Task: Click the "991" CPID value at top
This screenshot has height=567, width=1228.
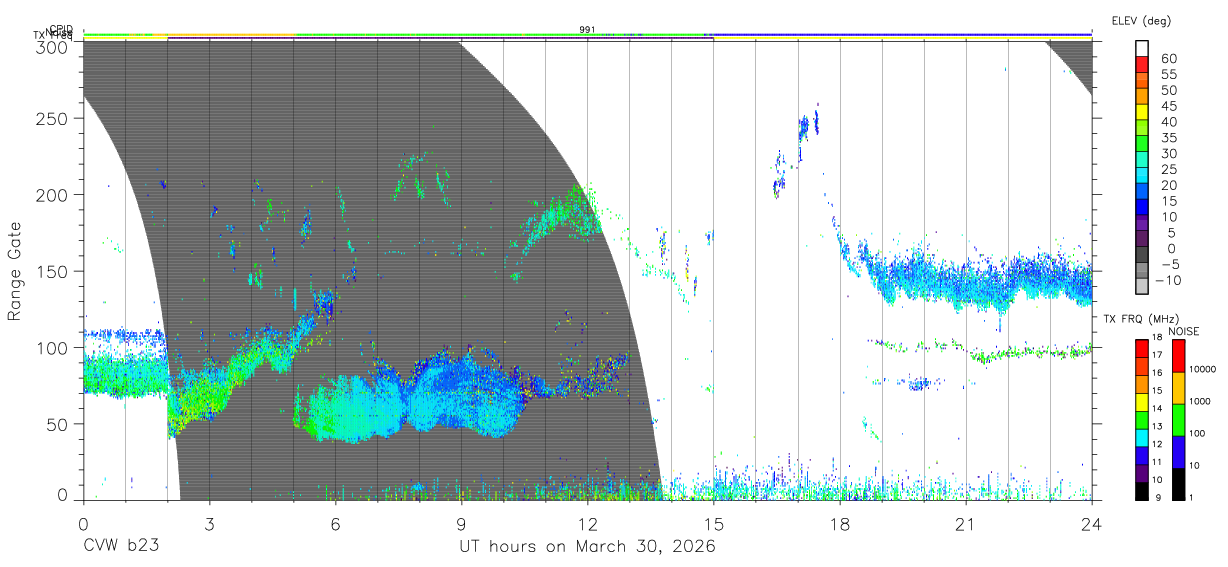Action: (587, 30)
